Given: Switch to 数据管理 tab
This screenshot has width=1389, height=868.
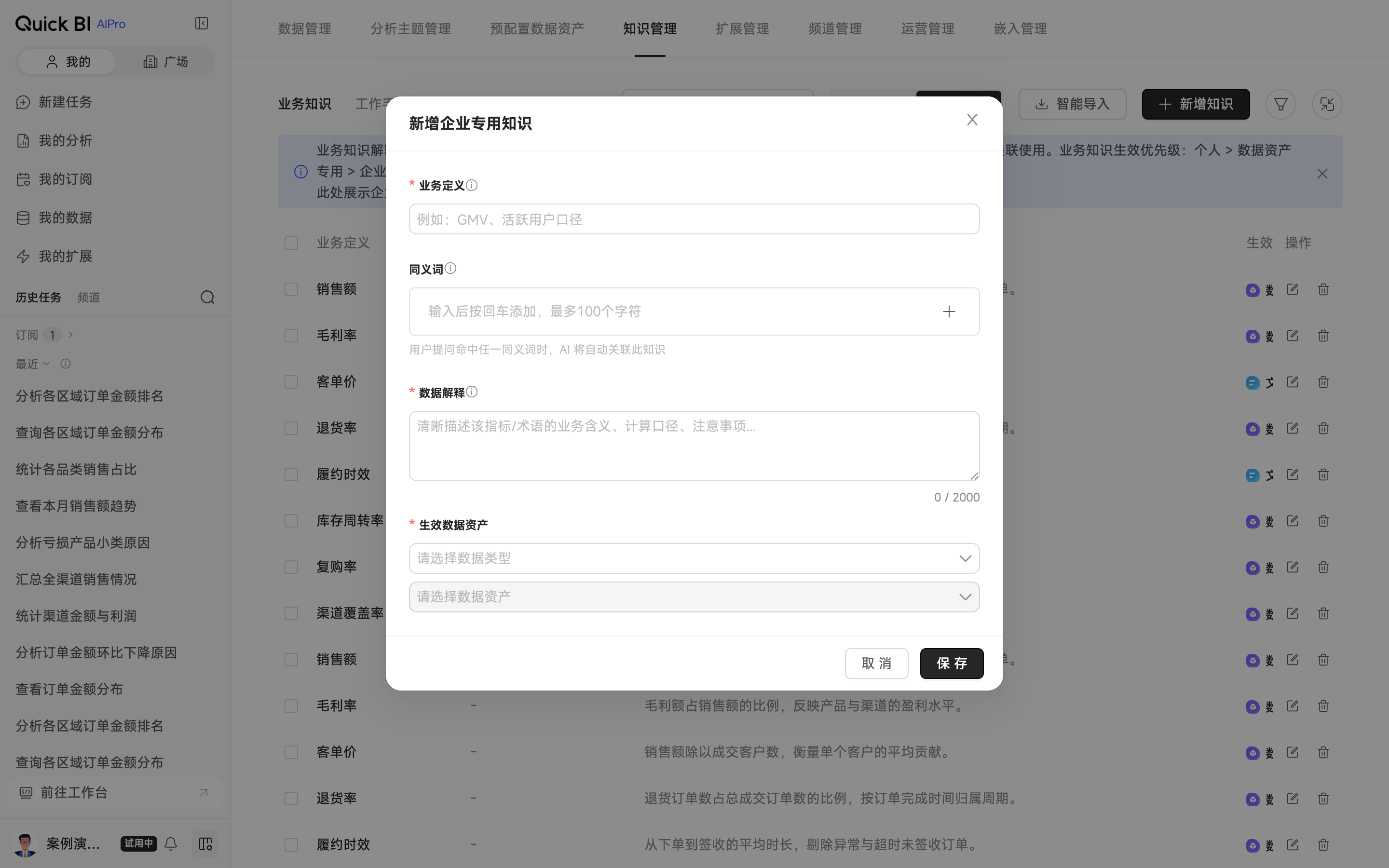Looking at the screenshot, I should point(304,29).
